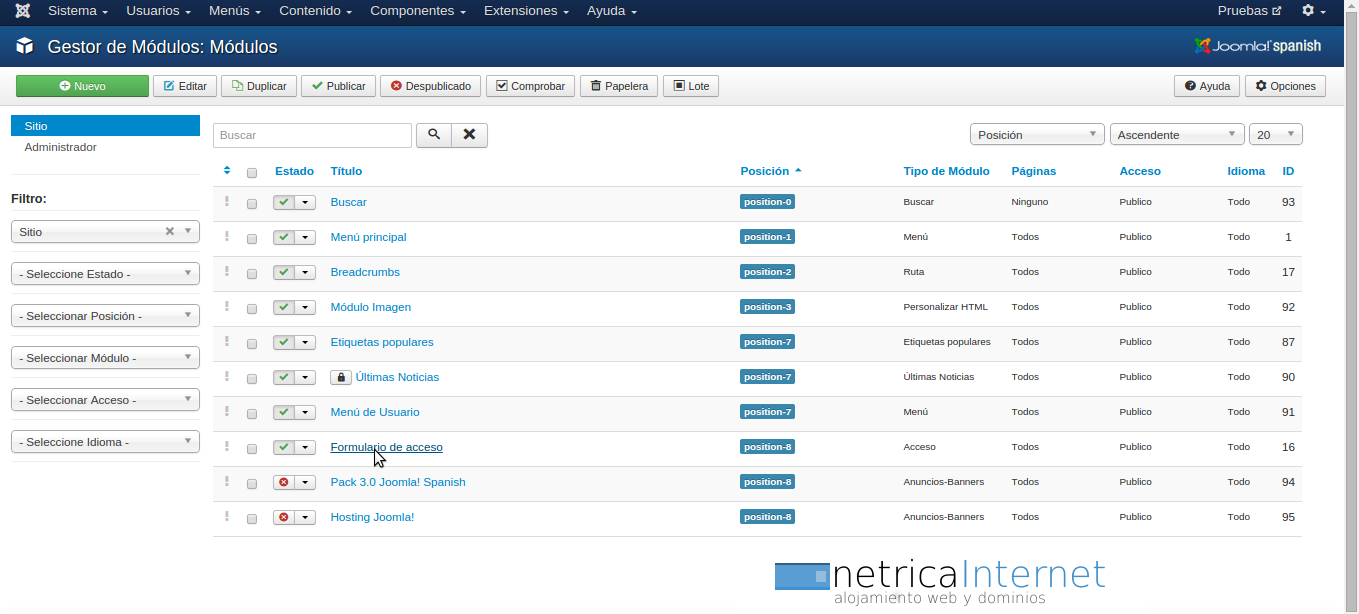The image size is (1359, 614).
Task: Open the settings gear menu in top bar
Action: [x=1313, y=11]
